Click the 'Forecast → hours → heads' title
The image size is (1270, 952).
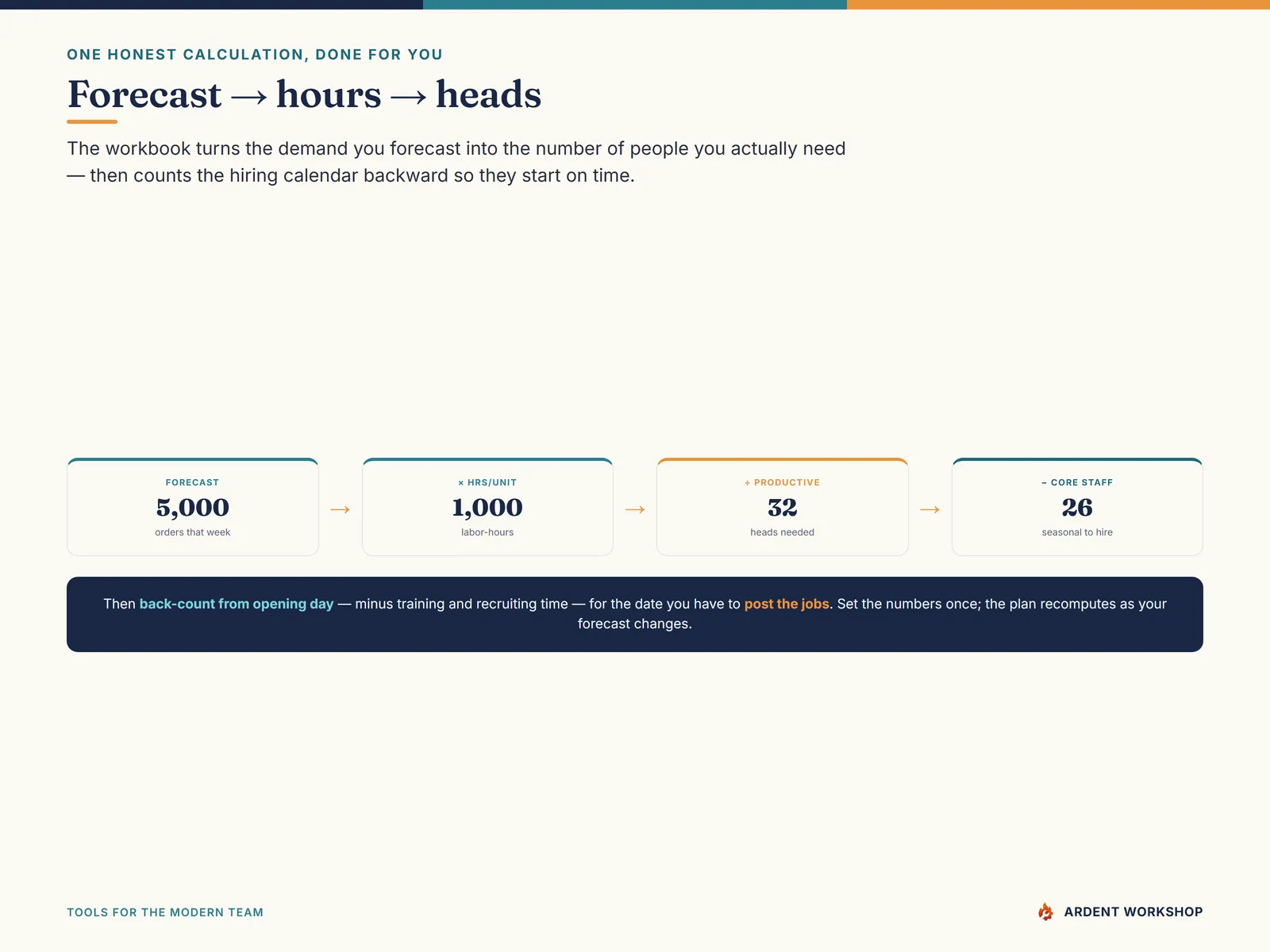pyautogui.click(x=304, y=94)
